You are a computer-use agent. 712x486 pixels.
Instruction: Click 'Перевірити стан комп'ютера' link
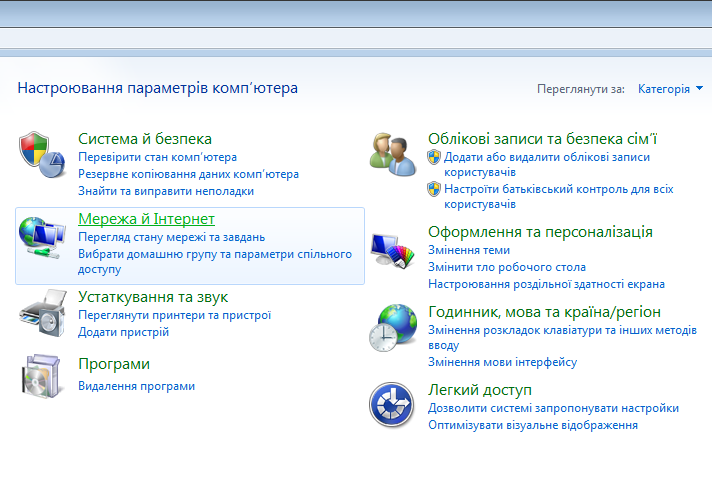point(158,157)
